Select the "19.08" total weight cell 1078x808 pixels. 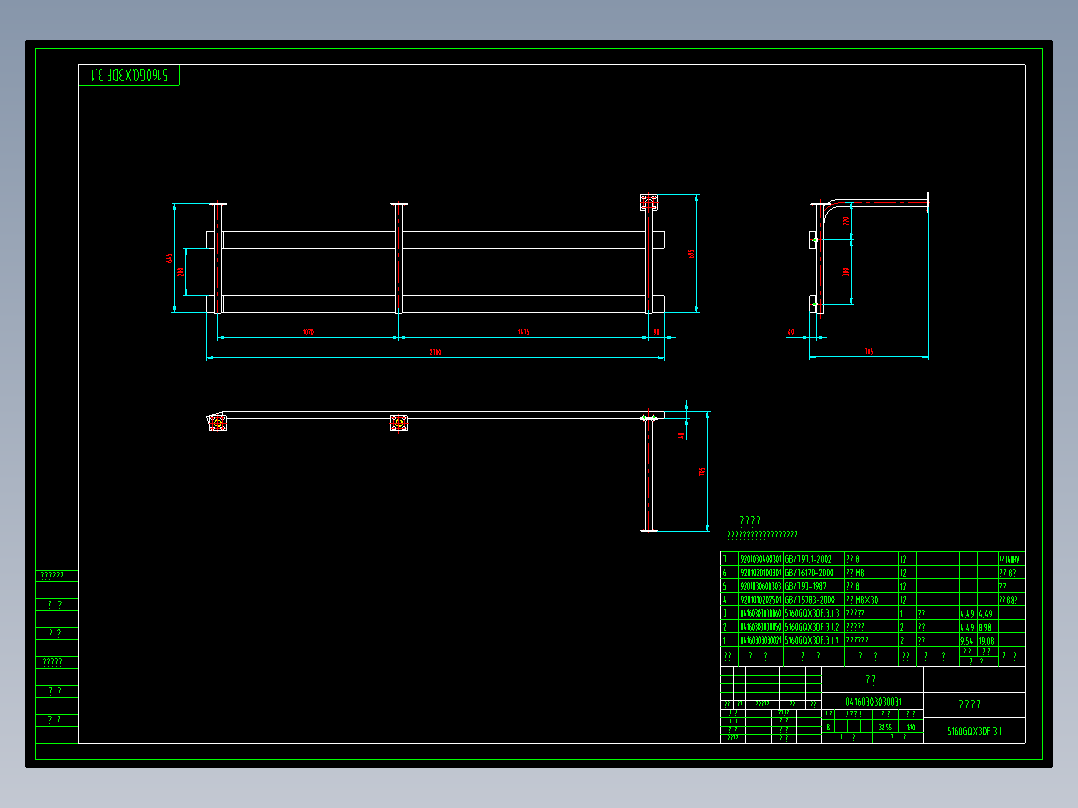987,640
